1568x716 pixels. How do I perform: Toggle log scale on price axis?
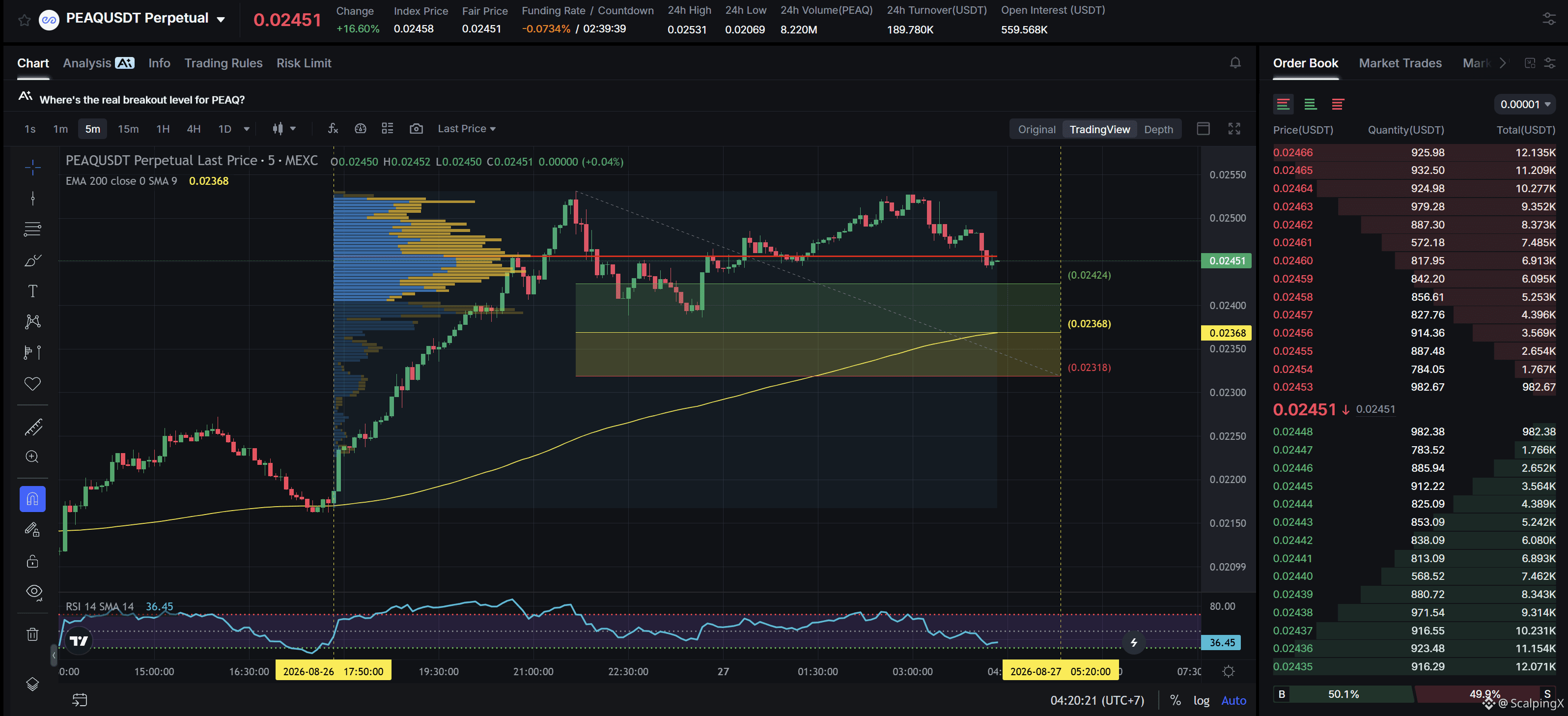point(1202,700)
